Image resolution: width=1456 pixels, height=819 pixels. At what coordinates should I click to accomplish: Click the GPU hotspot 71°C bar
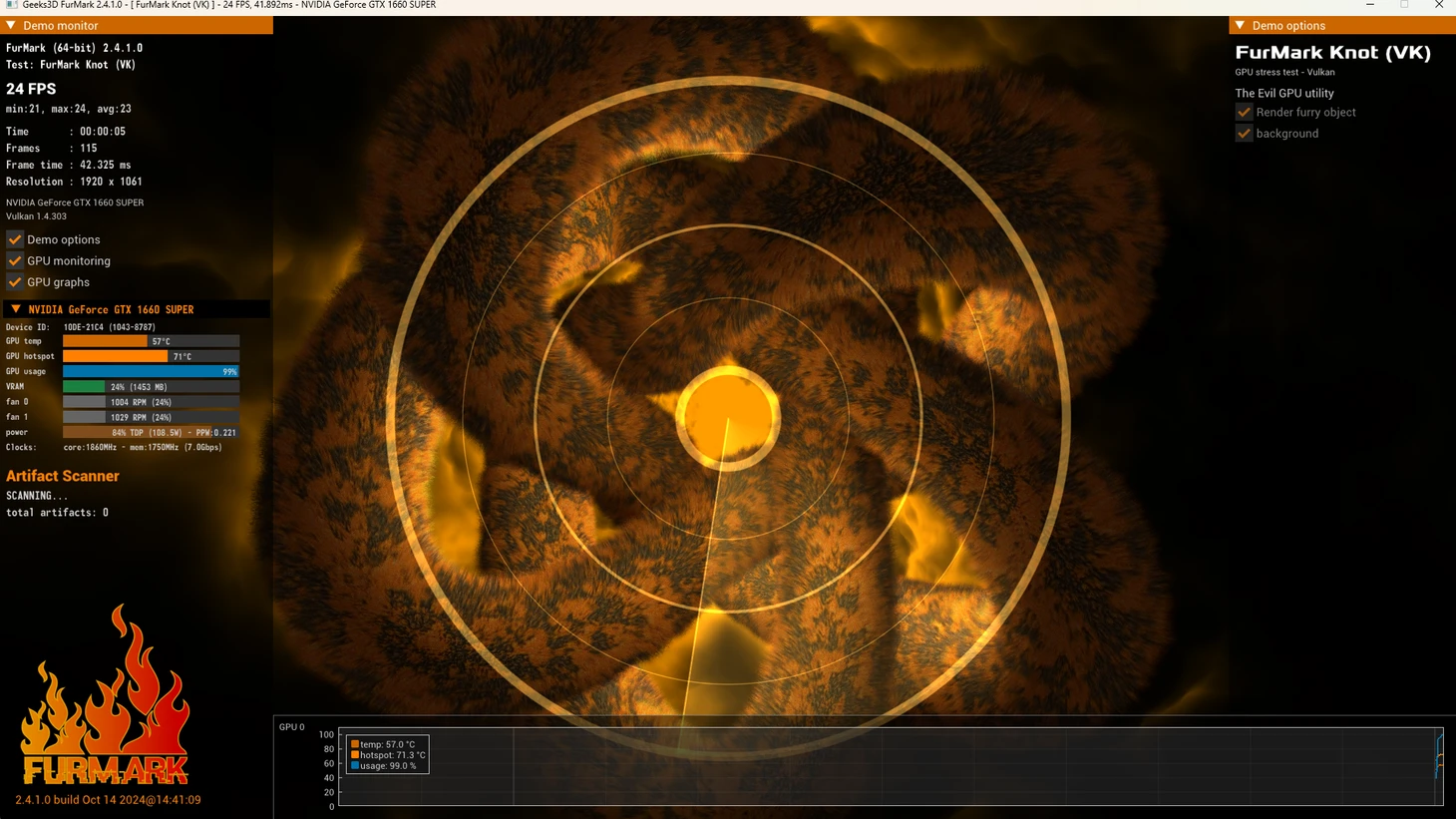coord(151,356)
